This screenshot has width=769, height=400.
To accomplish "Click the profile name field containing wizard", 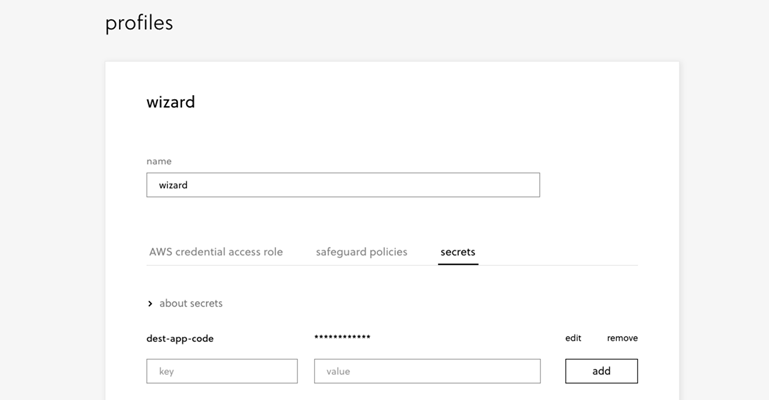I will [x=342, y=185].
